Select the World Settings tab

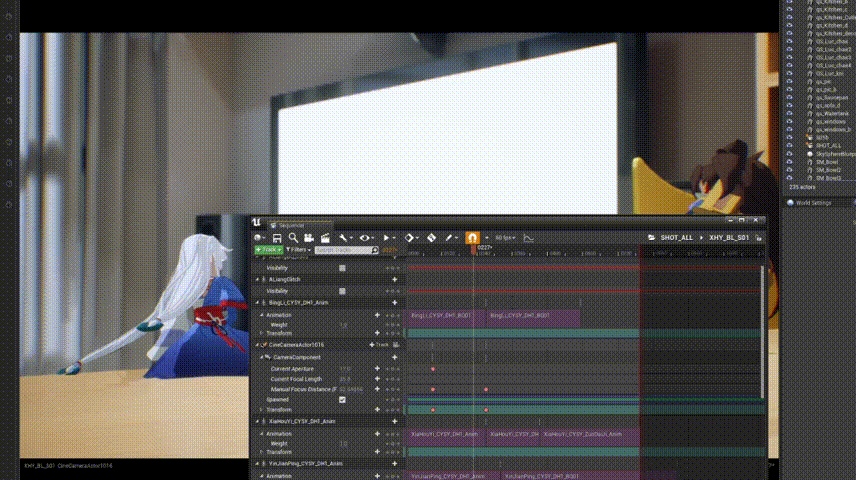tap(813, 203)
